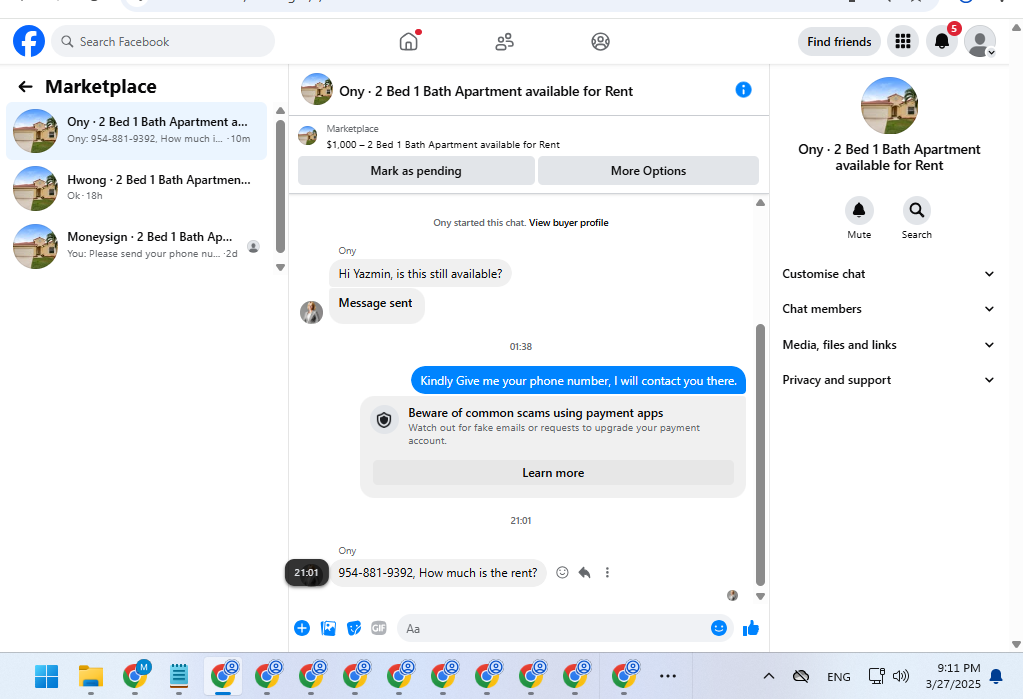This screenshot has height=699, width=1023.
Task: Click Mark as pending button
Action: 416,171
